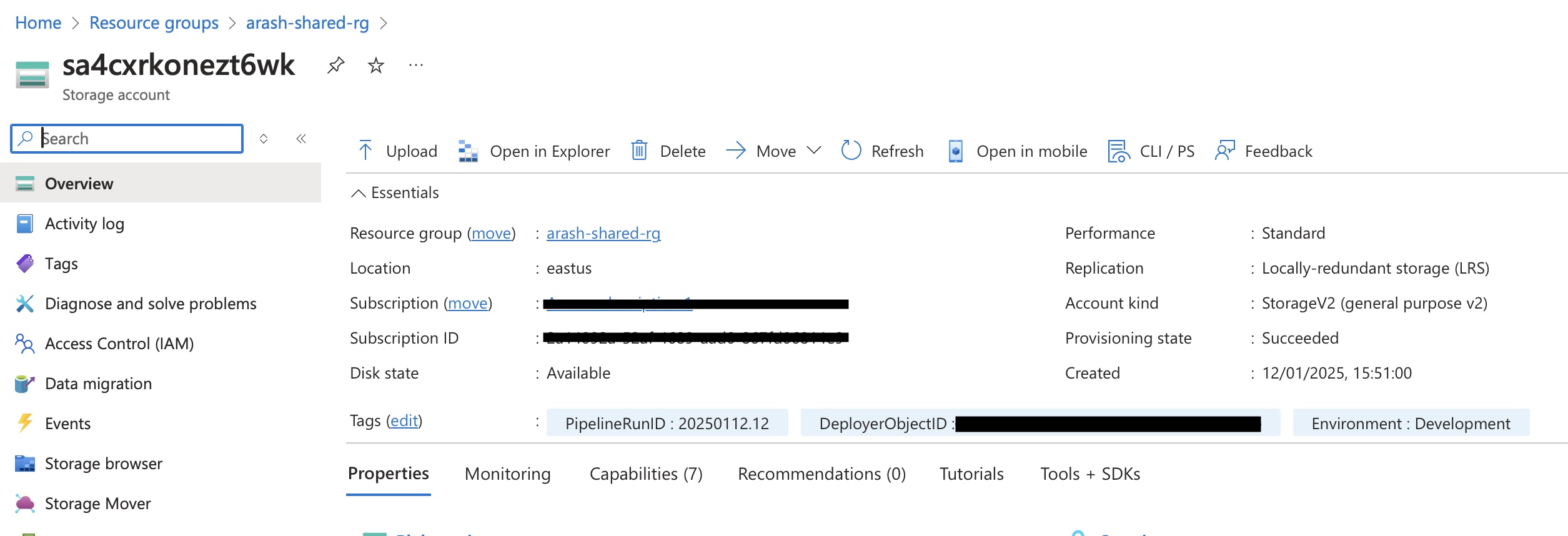Collapse the sidebar with double chevron
The width and height of the screenshot is (1568, 536).
301,138
